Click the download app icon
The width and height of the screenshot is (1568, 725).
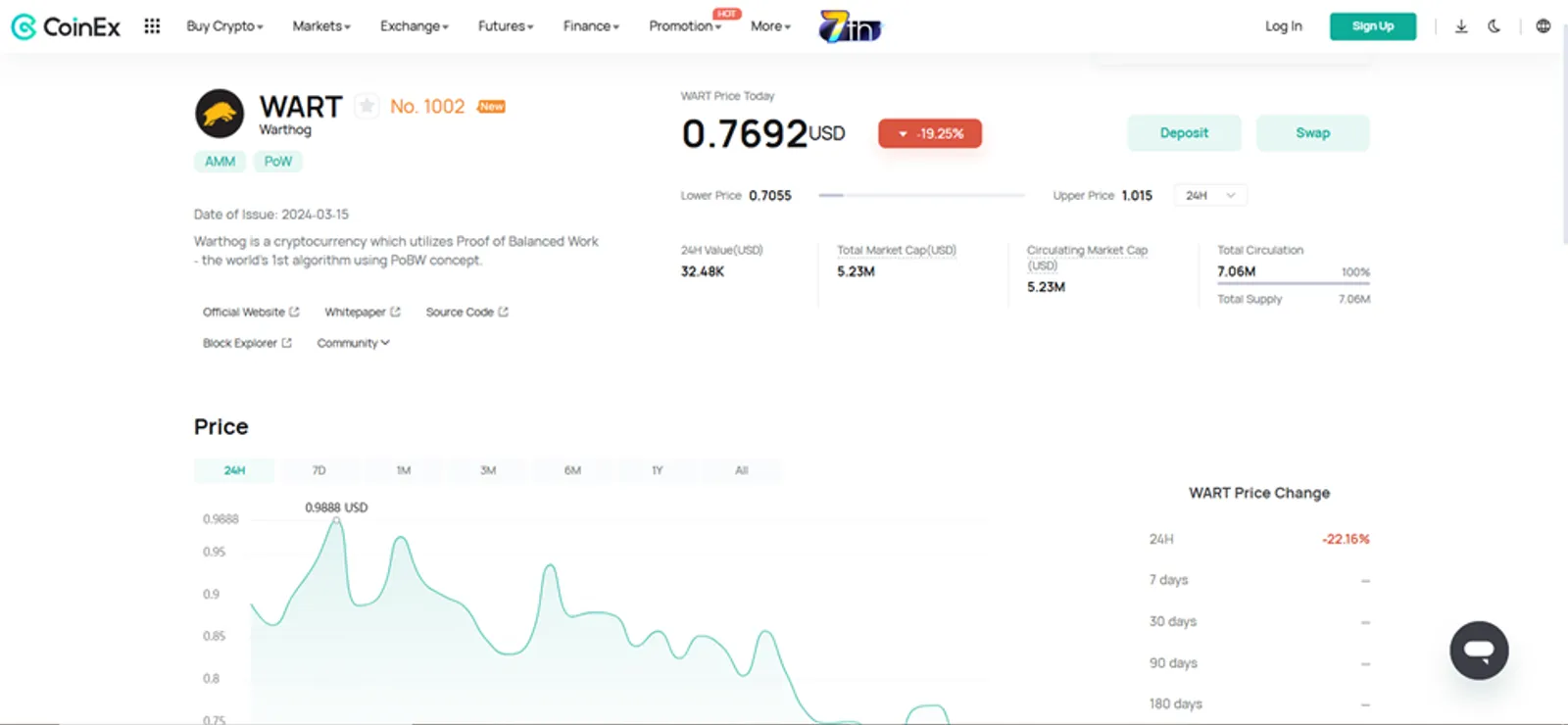click(x=1461, y=26)
